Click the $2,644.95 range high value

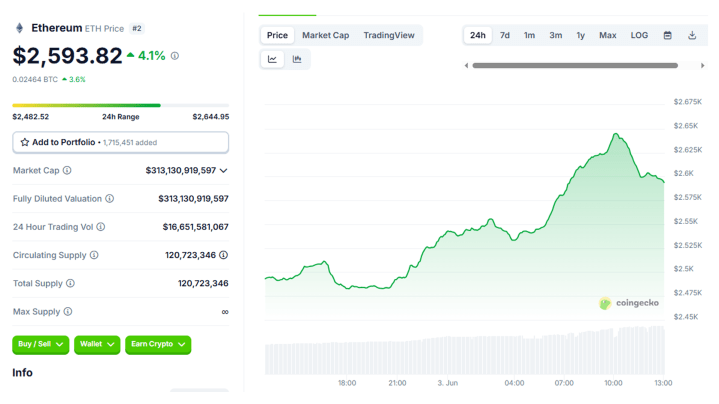click(210, 117)
